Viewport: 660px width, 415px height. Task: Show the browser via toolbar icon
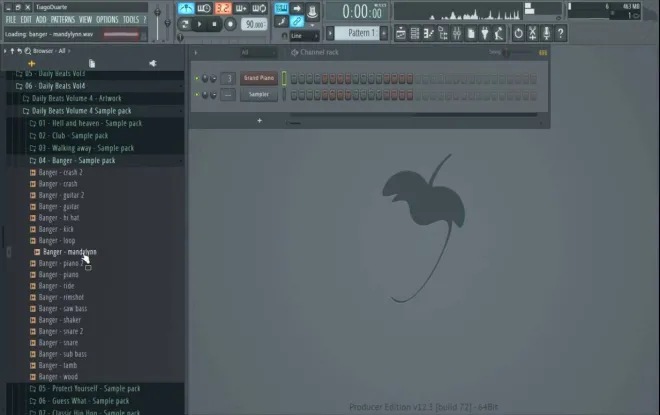pos(442,33)
